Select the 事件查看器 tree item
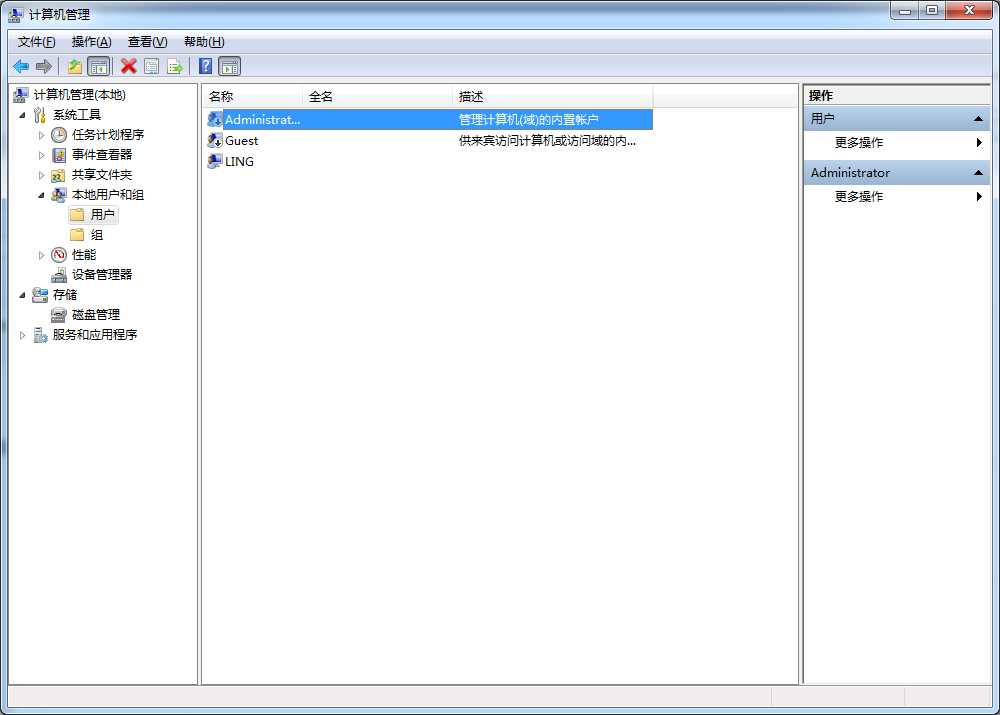 [101, 155]
